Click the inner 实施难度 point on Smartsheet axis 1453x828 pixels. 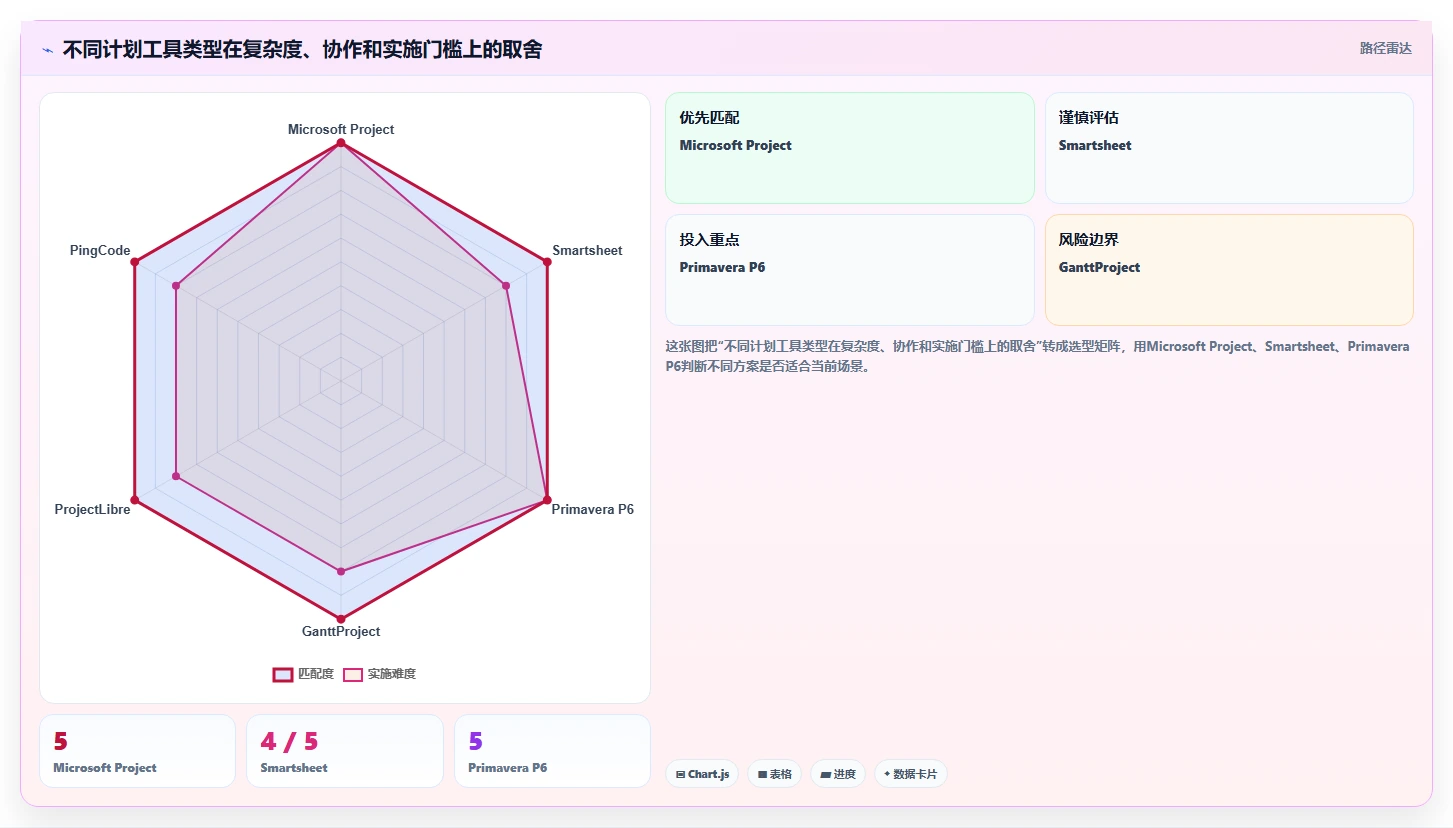point(506,286)
